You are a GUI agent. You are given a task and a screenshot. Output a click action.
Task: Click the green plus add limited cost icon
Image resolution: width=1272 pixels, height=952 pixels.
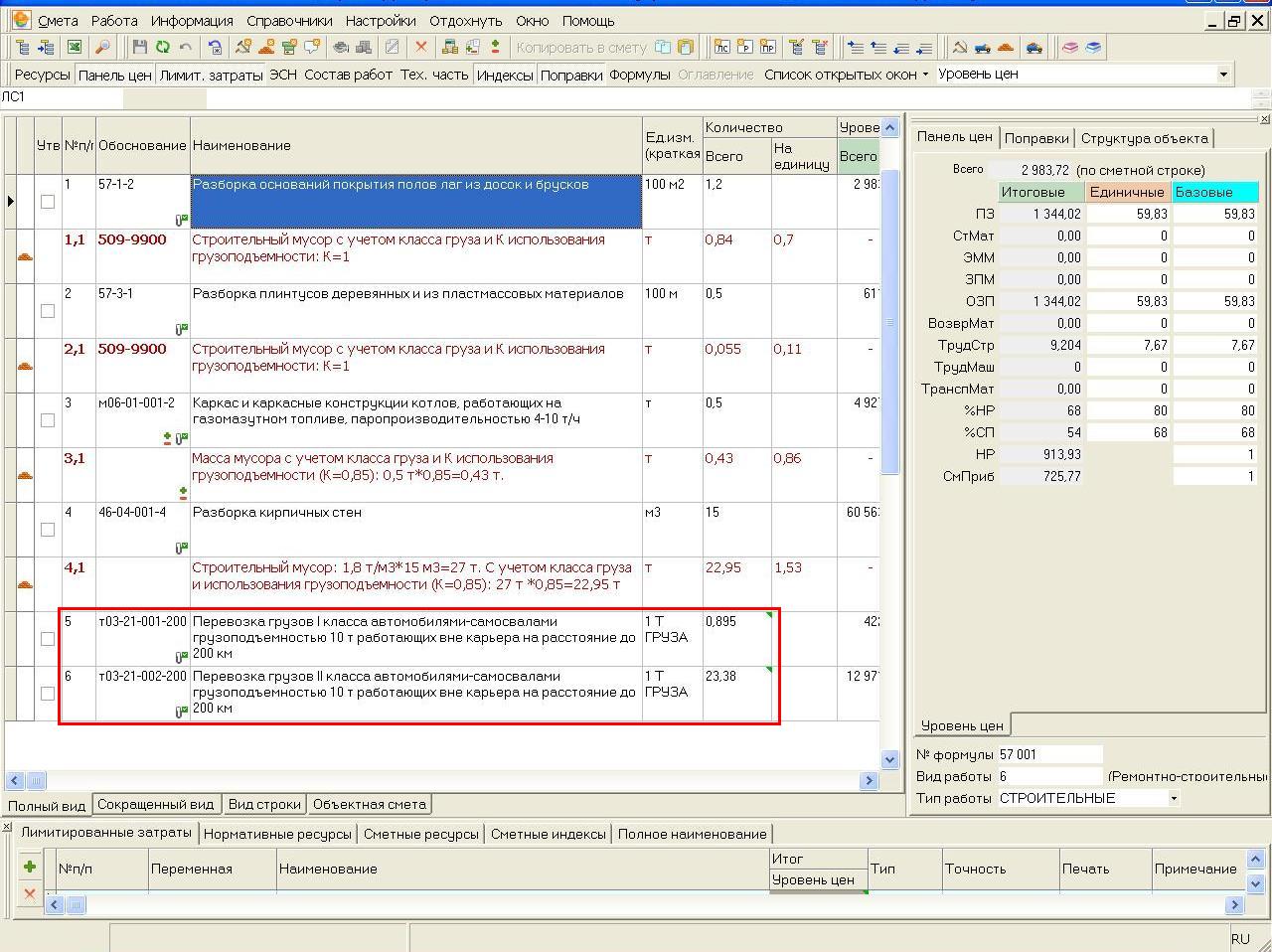coord(30,867)
